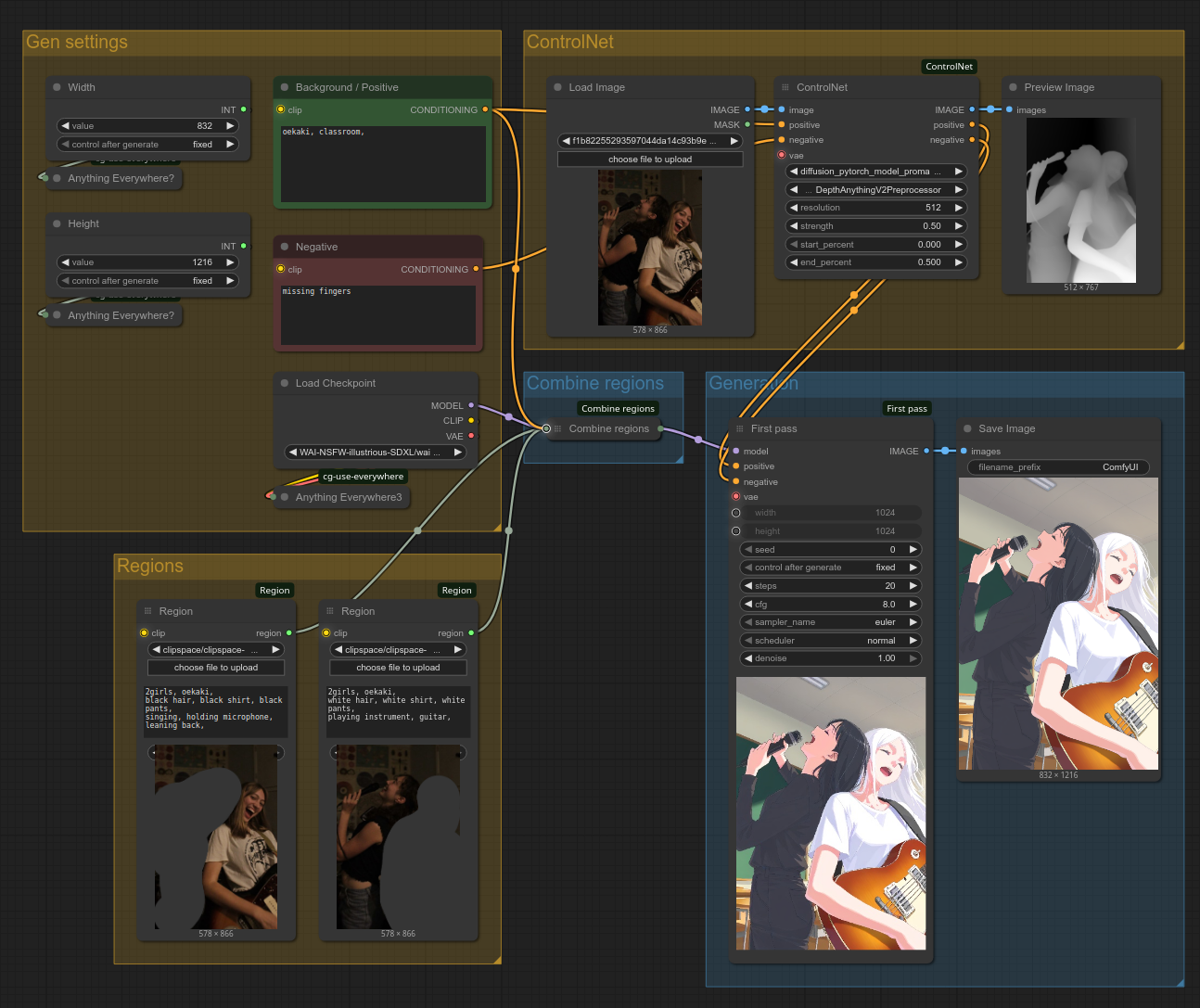Toggle the width input circle on First pass

(x=736, y=513)
